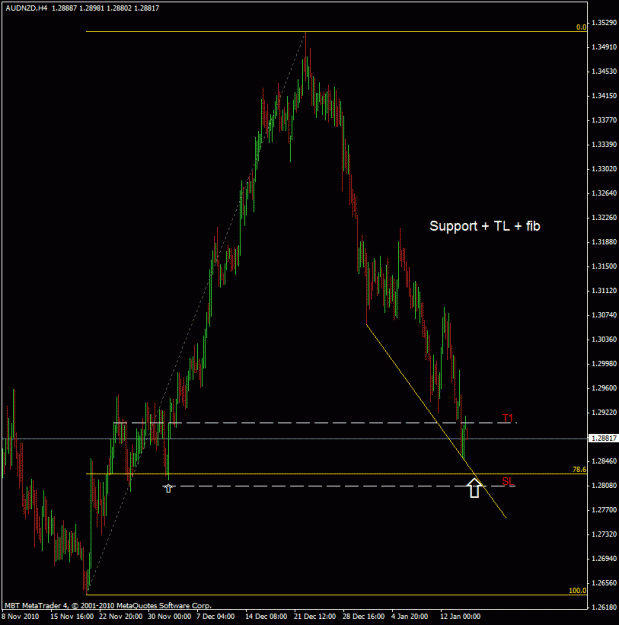
Task: Click the 1.27700 price axis label
Action: (x=604, y=510)
